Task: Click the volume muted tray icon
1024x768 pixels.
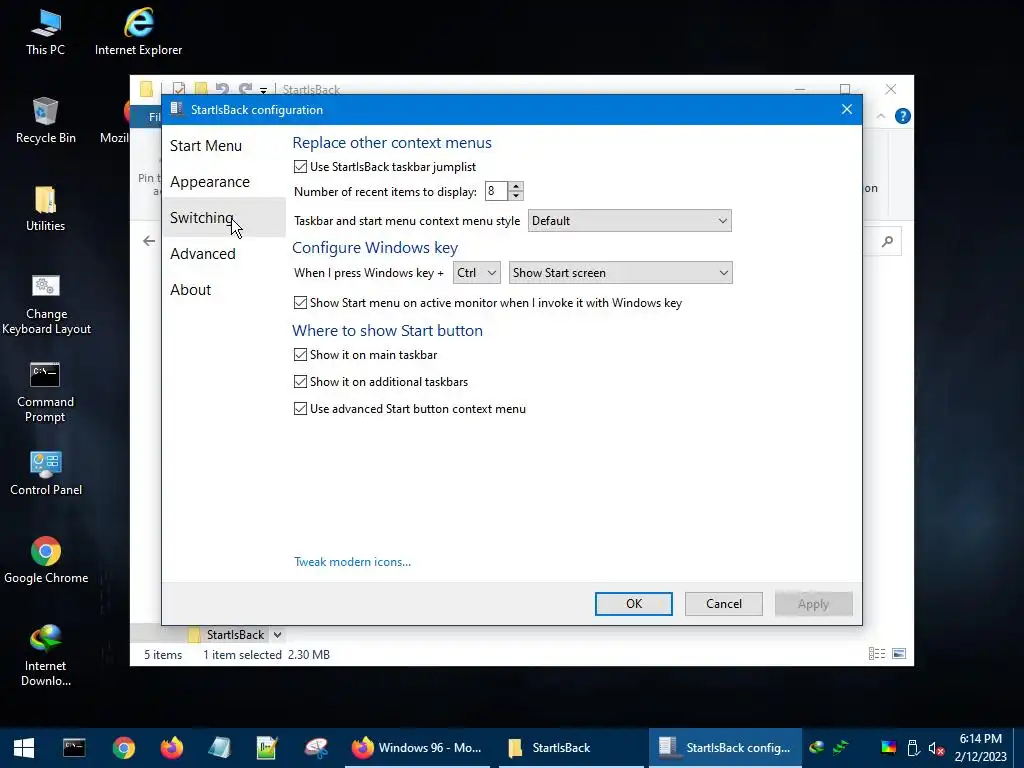Action: [936, 748]
